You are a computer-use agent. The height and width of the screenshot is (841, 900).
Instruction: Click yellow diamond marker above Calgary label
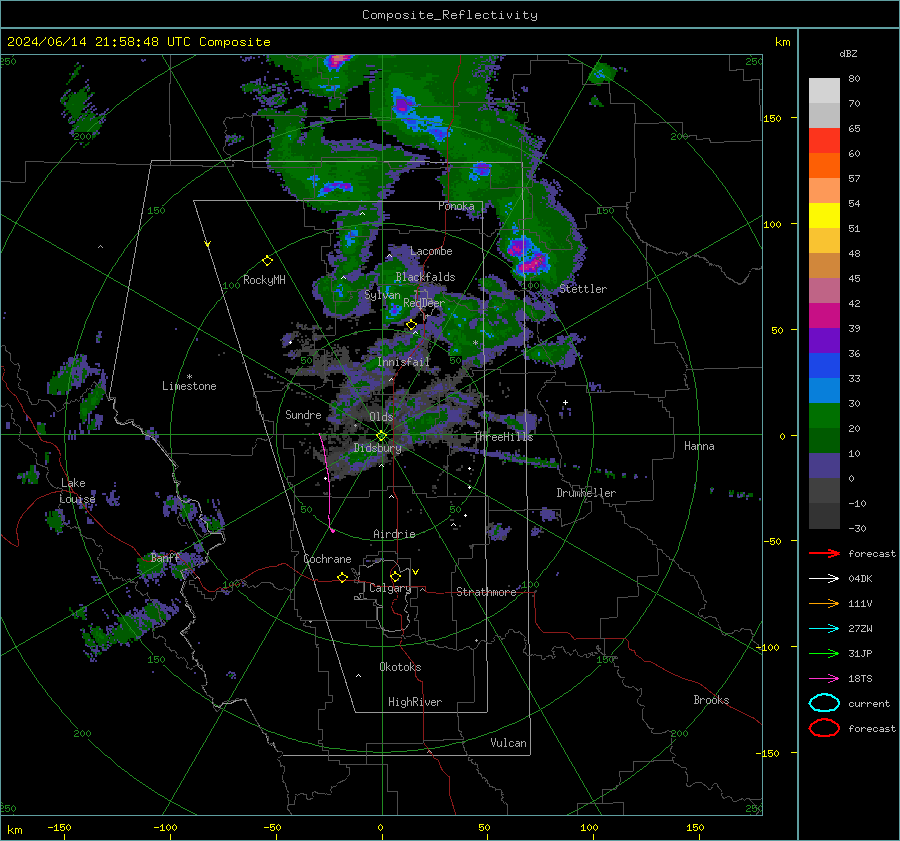point(395,576)
